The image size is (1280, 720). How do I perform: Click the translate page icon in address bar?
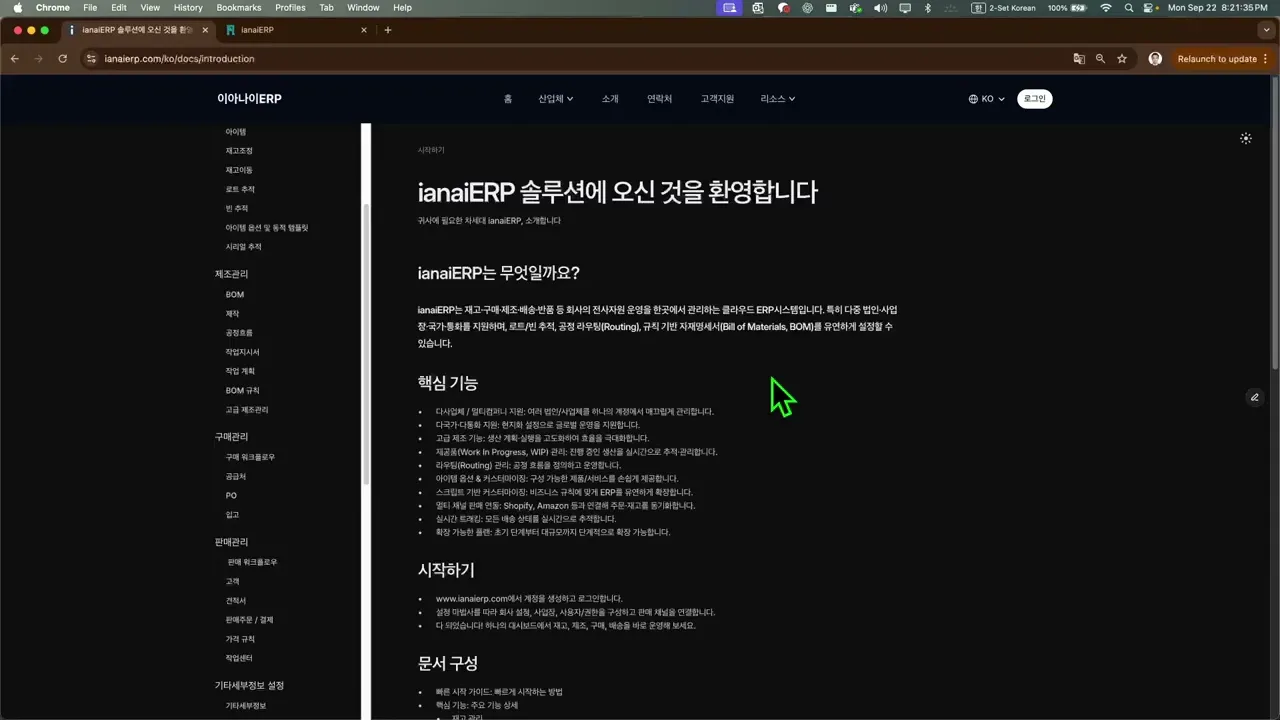[x=1079, y=59]
